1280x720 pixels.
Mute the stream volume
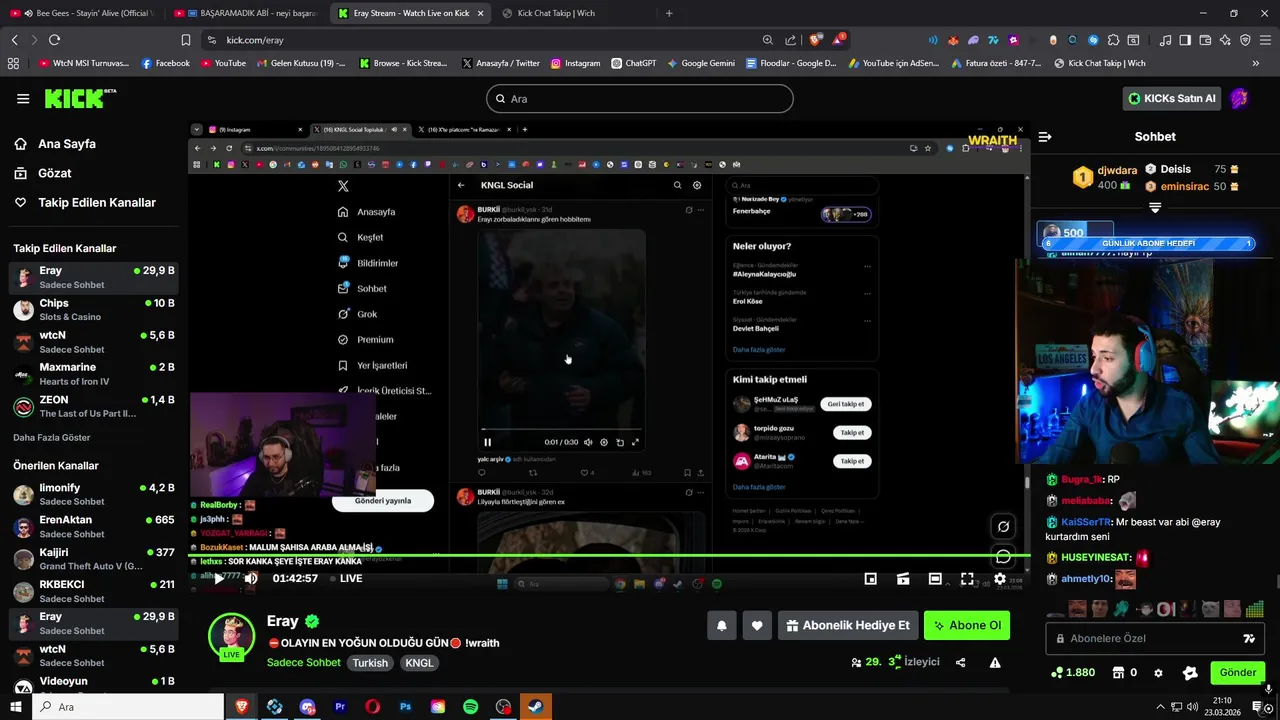click(x=251, y=578)
